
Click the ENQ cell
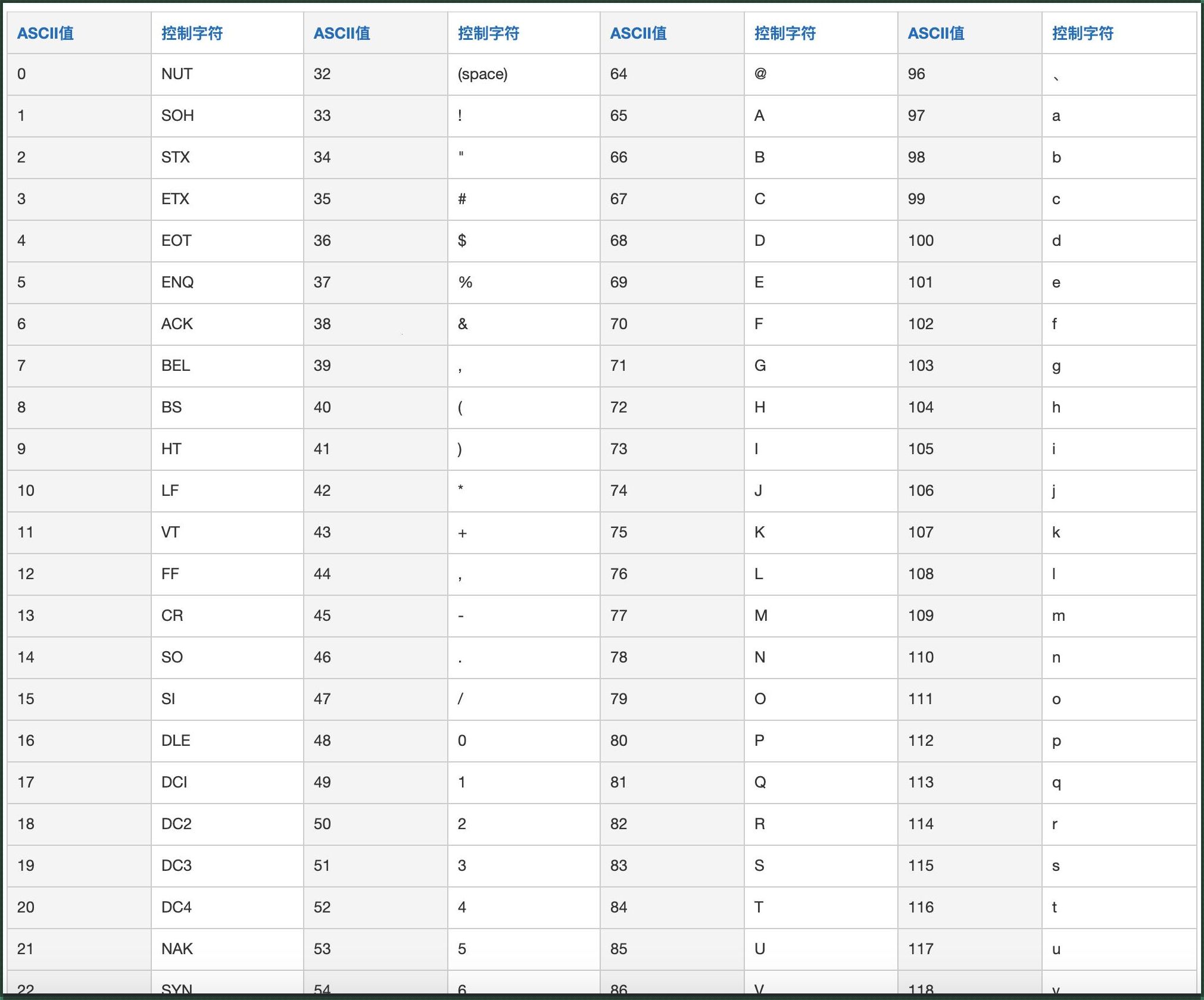[227, 283]
